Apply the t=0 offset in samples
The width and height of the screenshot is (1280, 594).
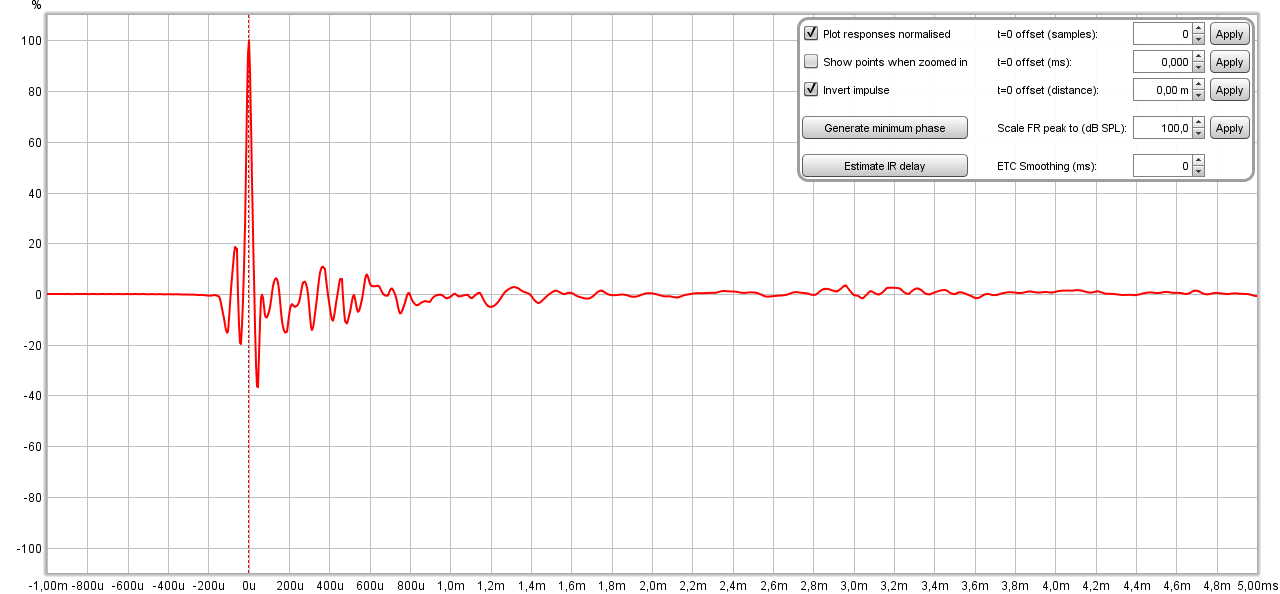1229,34
